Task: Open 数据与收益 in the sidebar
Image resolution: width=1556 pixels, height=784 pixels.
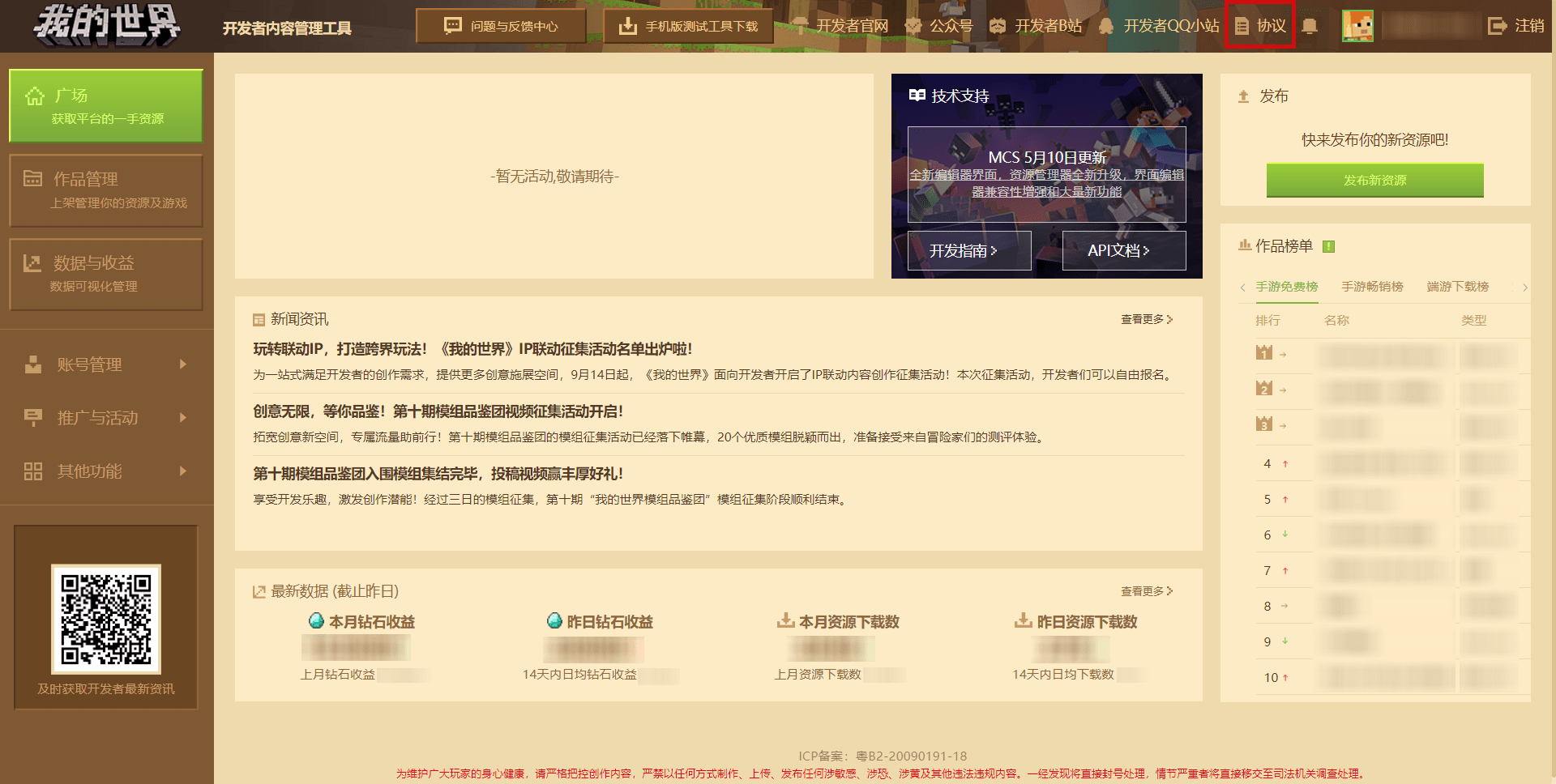Action: 106,274
